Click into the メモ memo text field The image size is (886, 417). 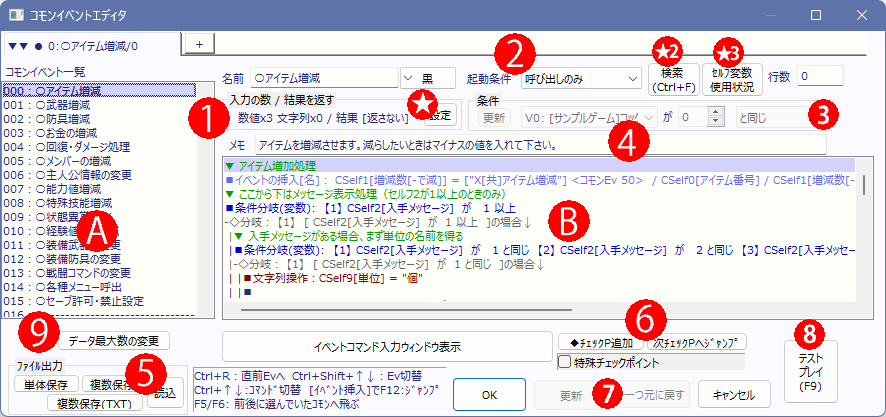[540, 145]
